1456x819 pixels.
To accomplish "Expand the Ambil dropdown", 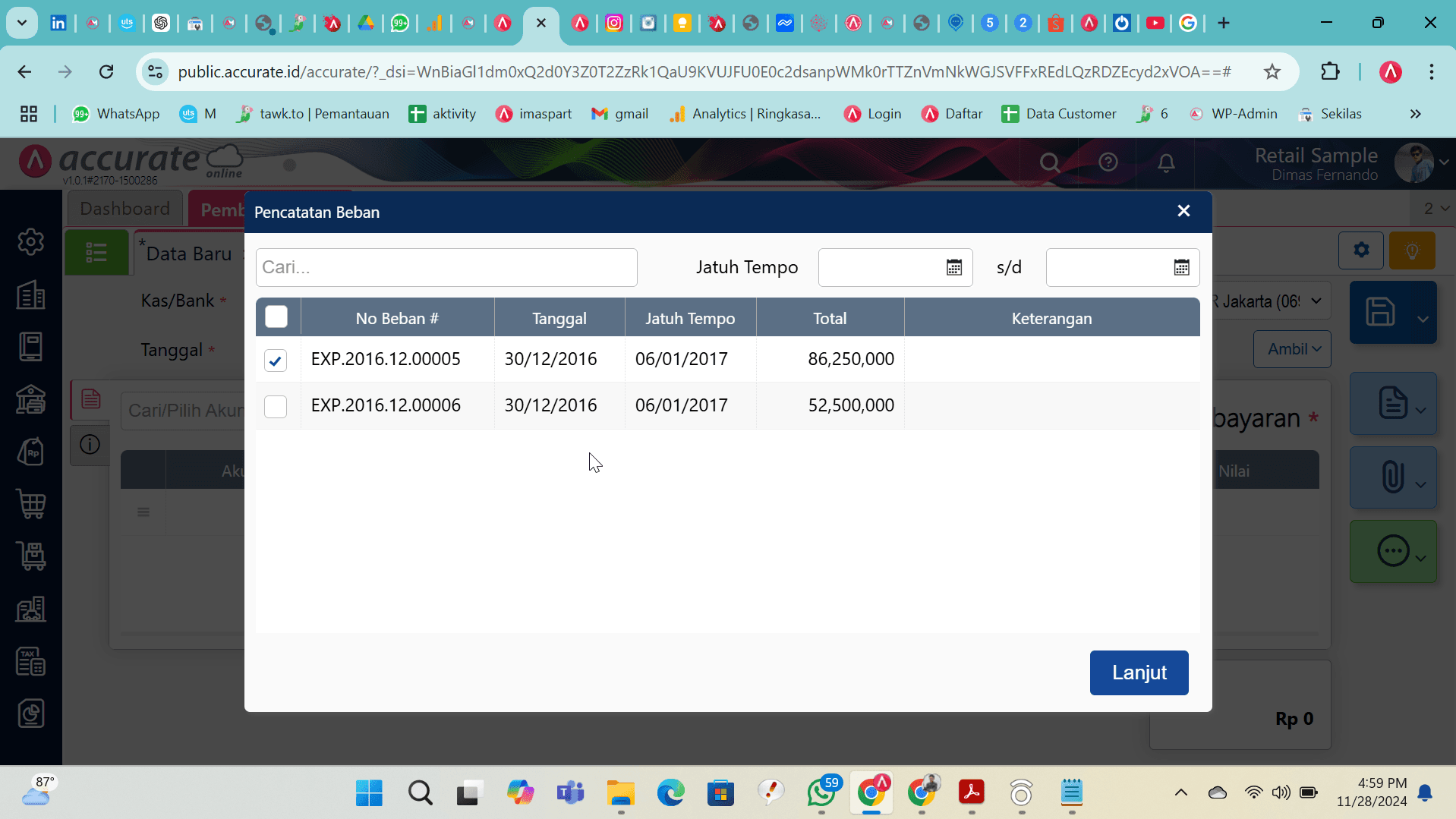I will pyautogui.click(x=1293, y=349).
